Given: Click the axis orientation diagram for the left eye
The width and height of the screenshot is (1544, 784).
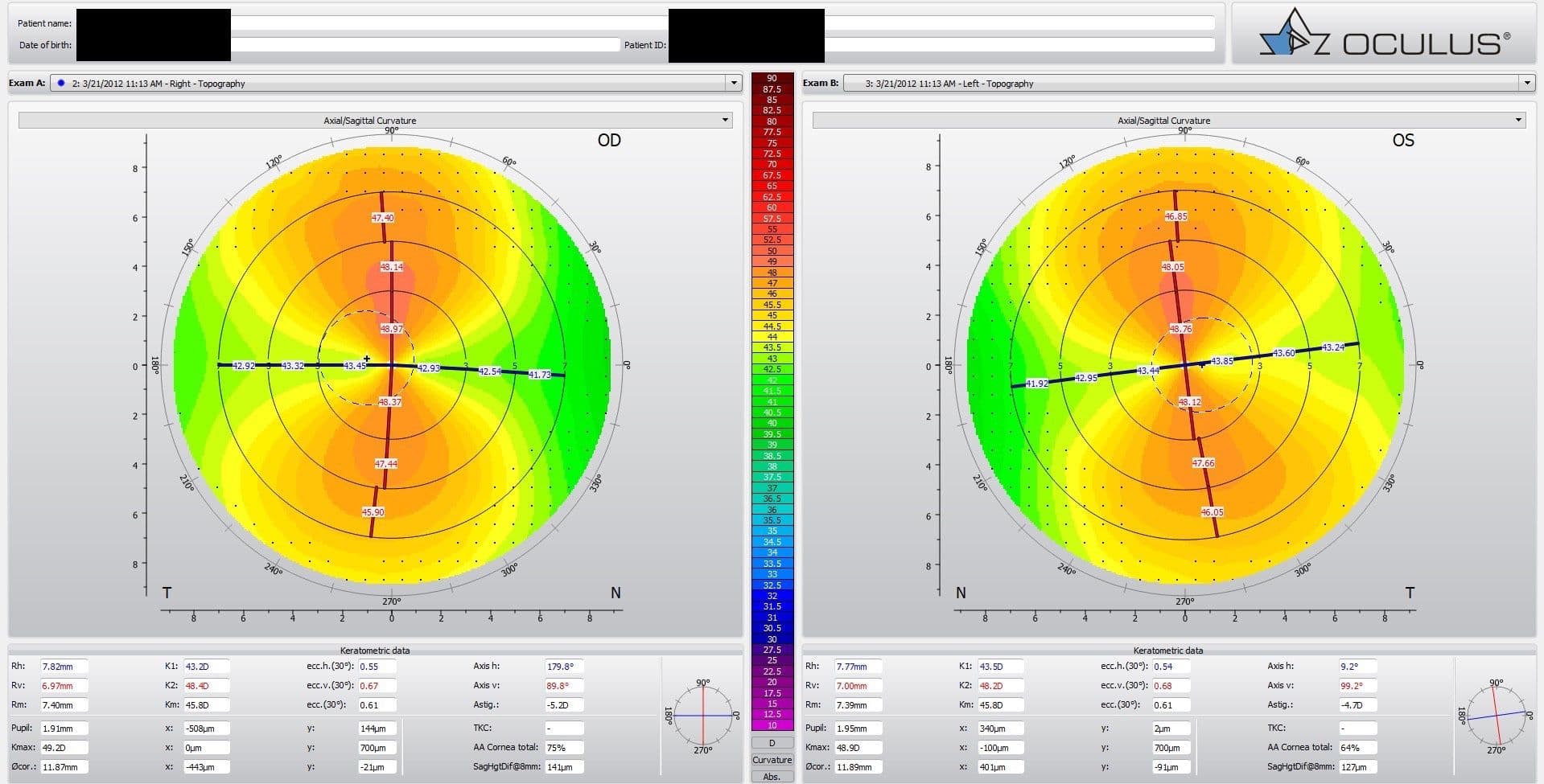Looking at the screenshot, I should coord(1497,716).
